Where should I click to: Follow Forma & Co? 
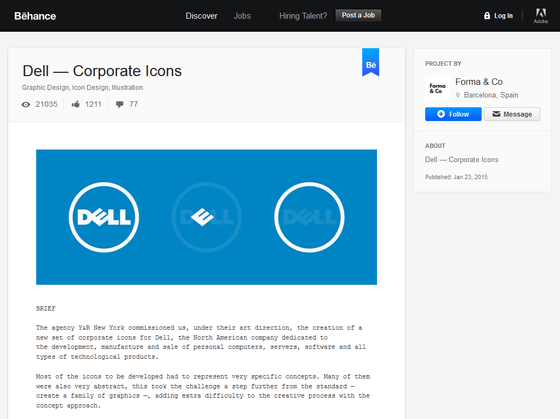coord(453,114)
